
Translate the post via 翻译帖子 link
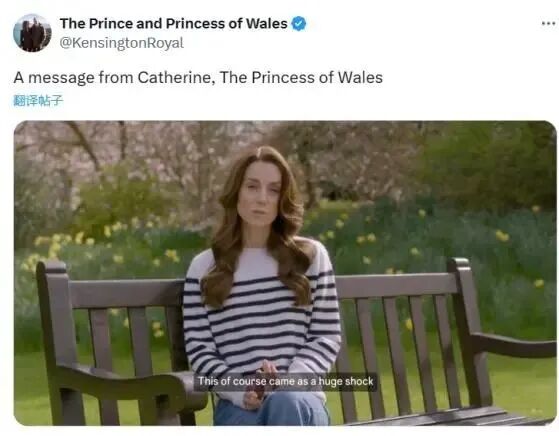pos(38,101)
